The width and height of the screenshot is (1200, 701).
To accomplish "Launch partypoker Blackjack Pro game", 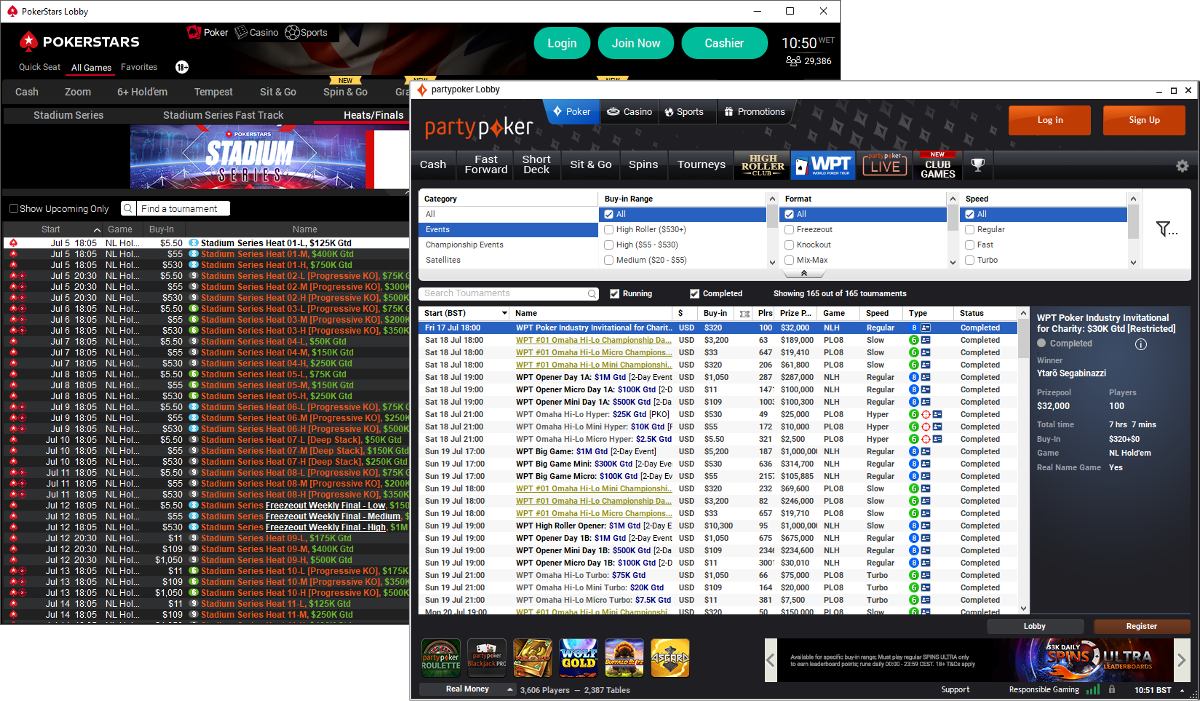I will coord(487,659).
